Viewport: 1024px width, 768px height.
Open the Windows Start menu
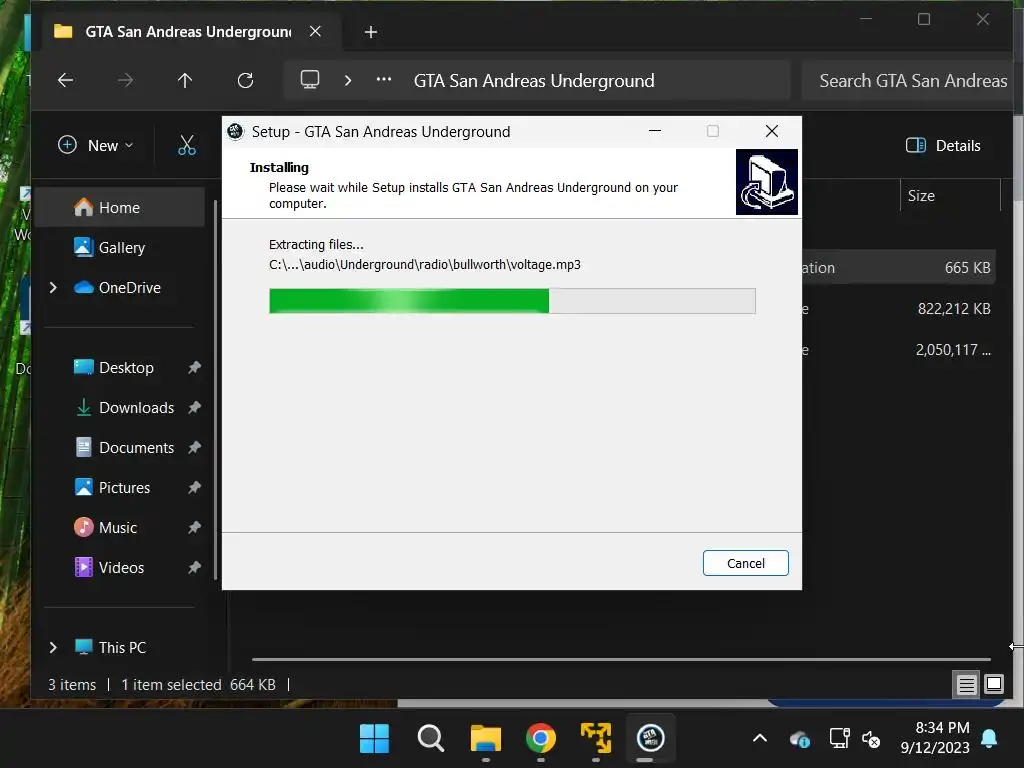[374, 739]
